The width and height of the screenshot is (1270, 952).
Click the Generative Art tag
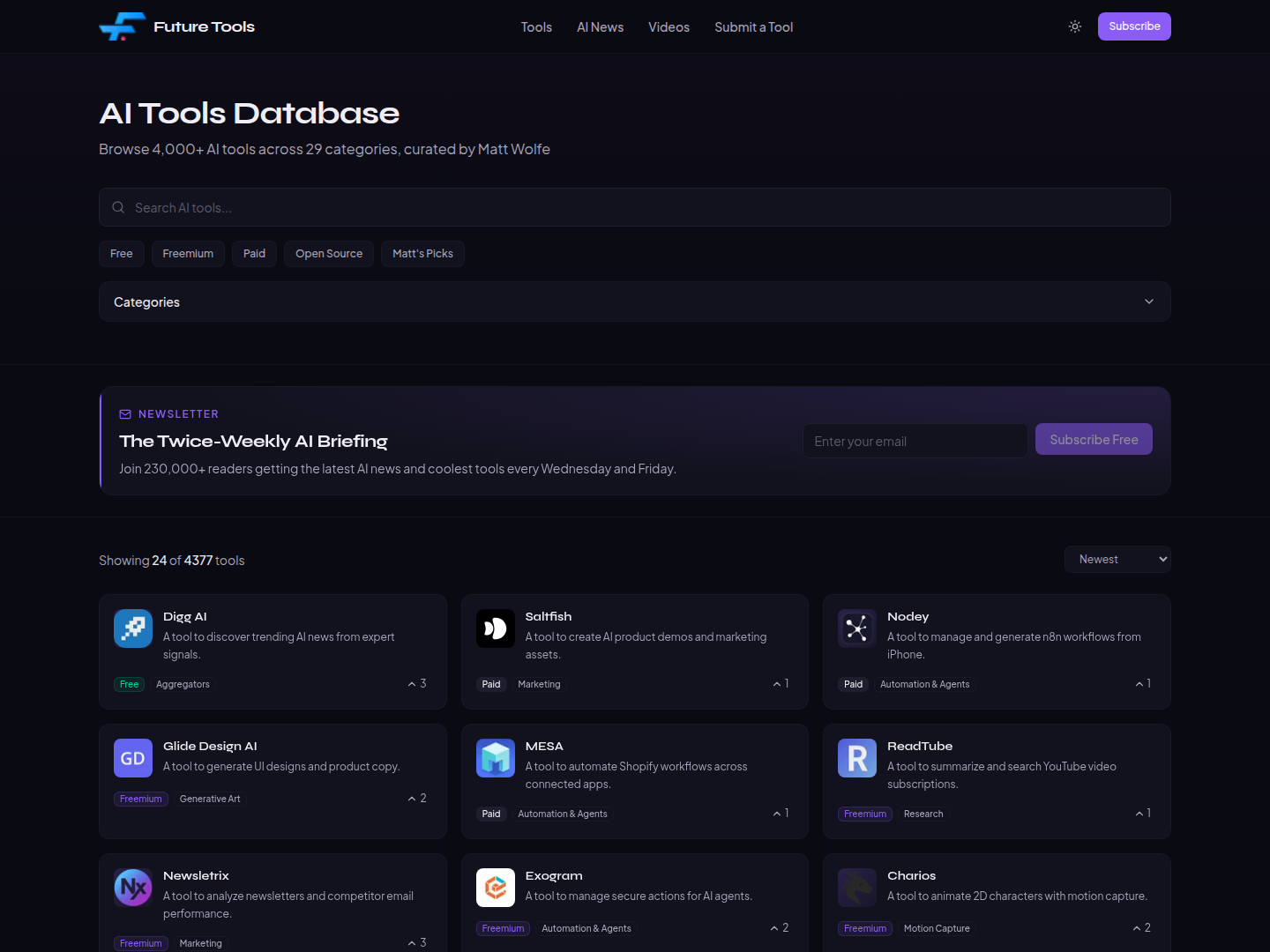pyautogui.click(x=210, y=799)
